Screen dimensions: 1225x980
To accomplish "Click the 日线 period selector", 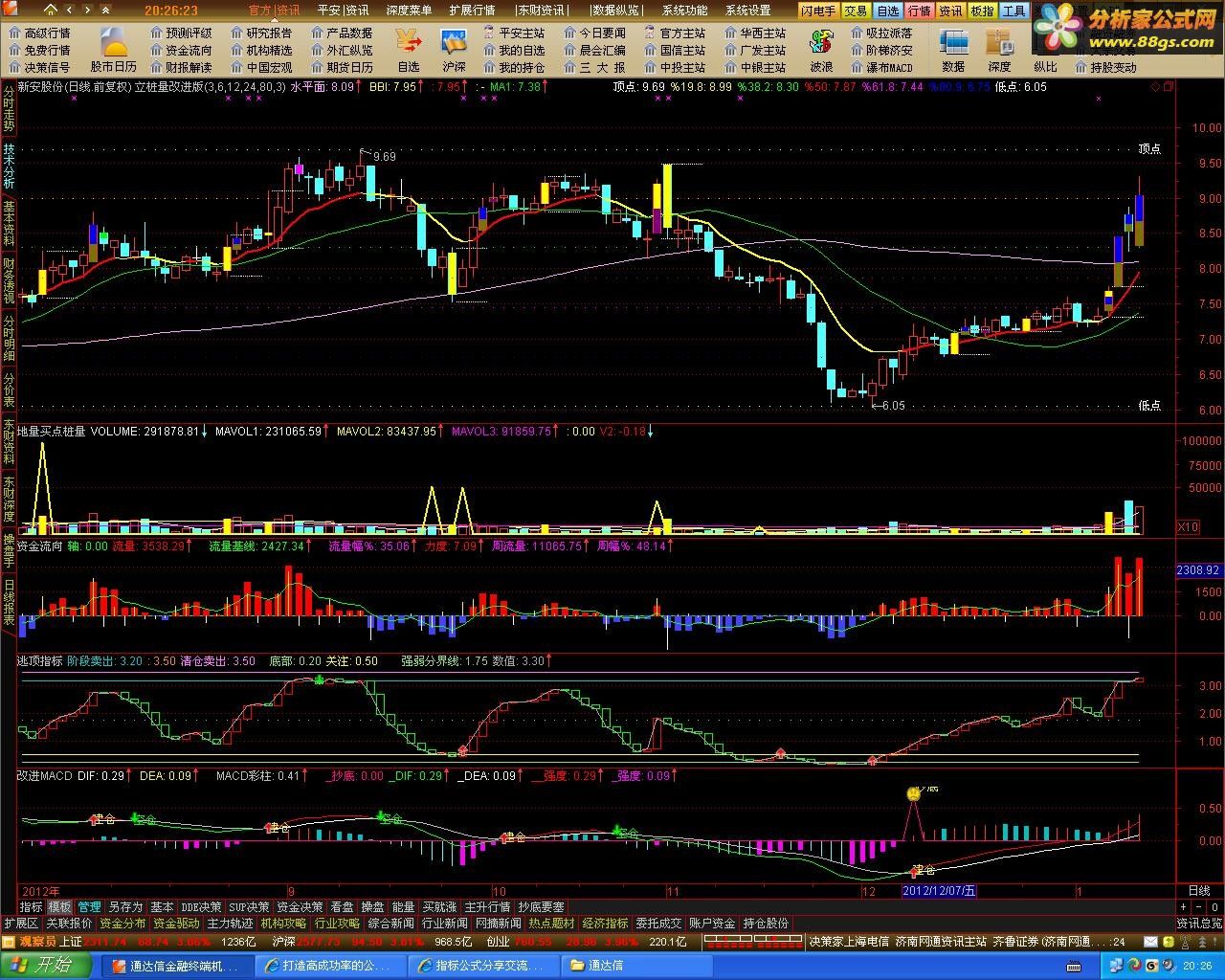I will point(1199,890).
